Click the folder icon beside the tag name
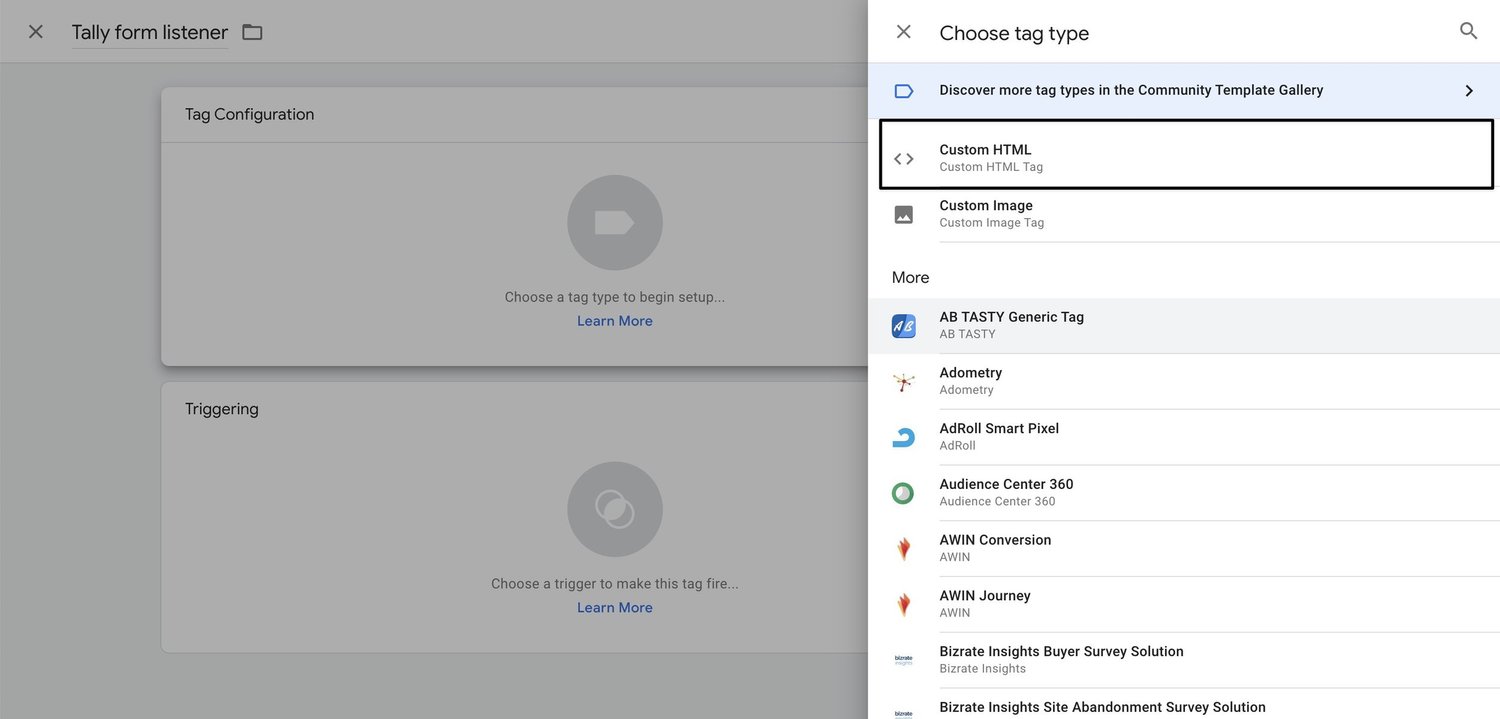 (x=252, y=32)
